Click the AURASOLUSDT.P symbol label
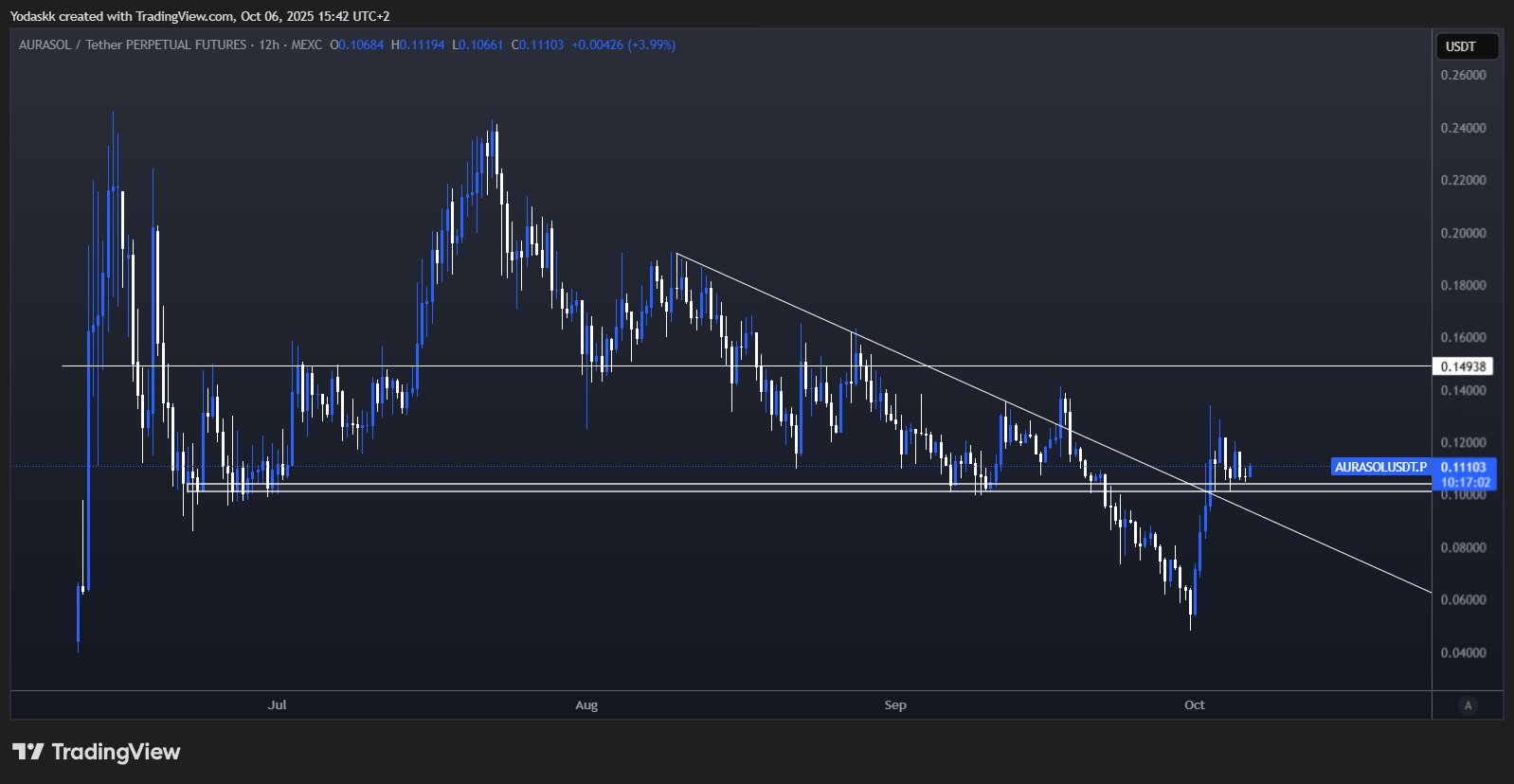Image resolution: width=1514 pixels, height=784 pixels. point(1380,467)
